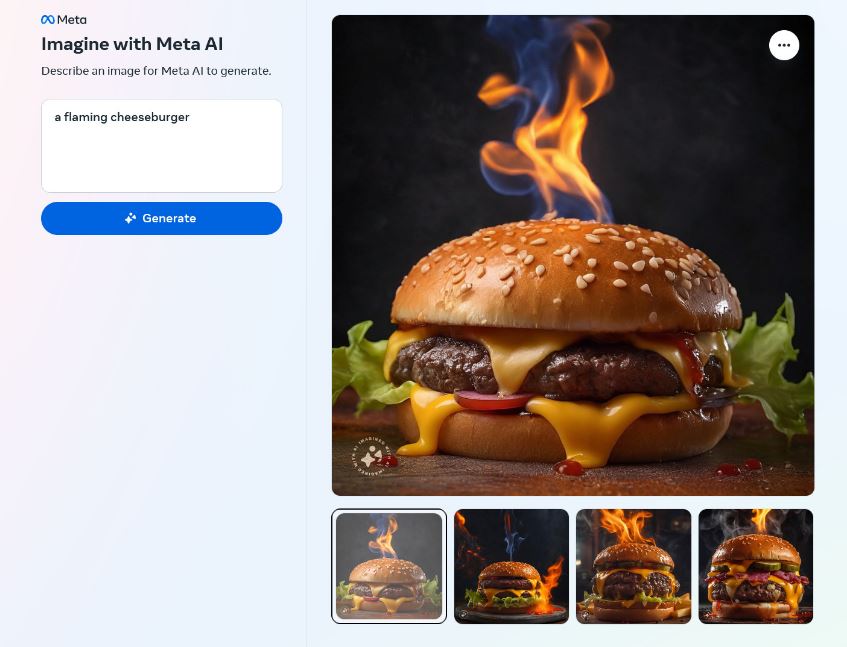Click the Imagined with AI watermark on large image
The width and height of the screenshot is (847, 647).
(372, 456)
